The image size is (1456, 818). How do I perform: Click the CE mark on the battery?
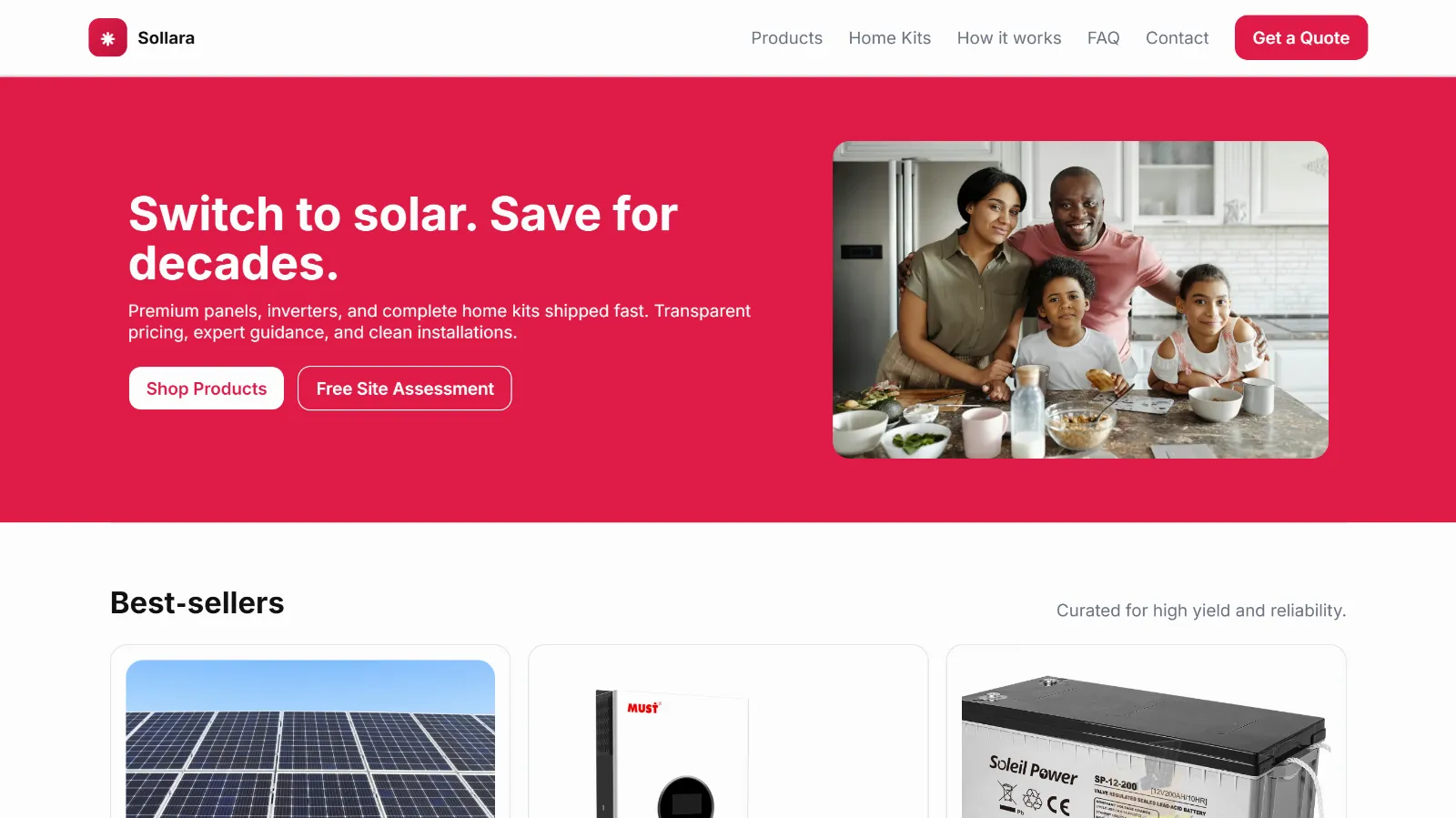click(x=1057, y=804)
